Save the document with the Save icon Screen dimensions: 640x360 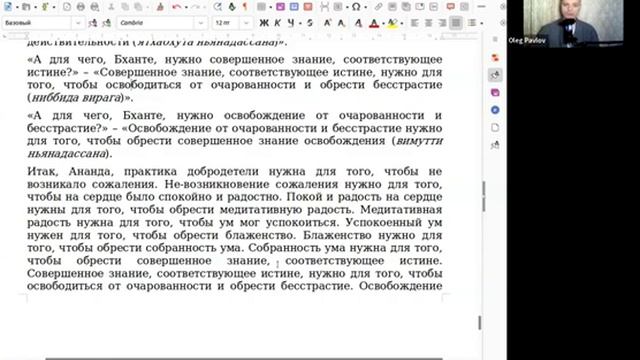click(44, 7)
